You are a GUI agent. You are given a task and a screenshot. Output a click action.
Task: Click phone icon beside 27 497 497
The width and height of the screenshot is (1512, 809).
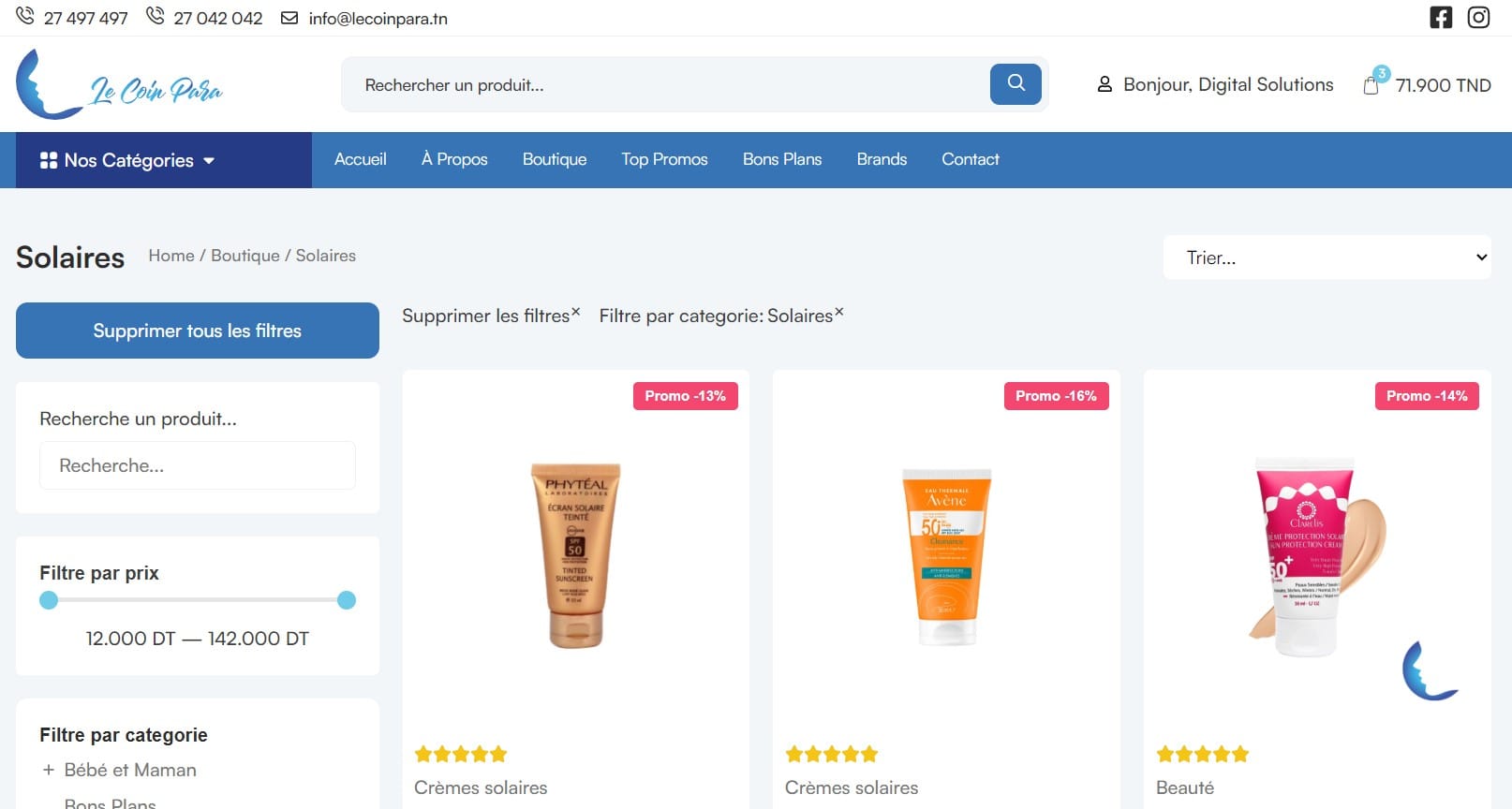25,17
